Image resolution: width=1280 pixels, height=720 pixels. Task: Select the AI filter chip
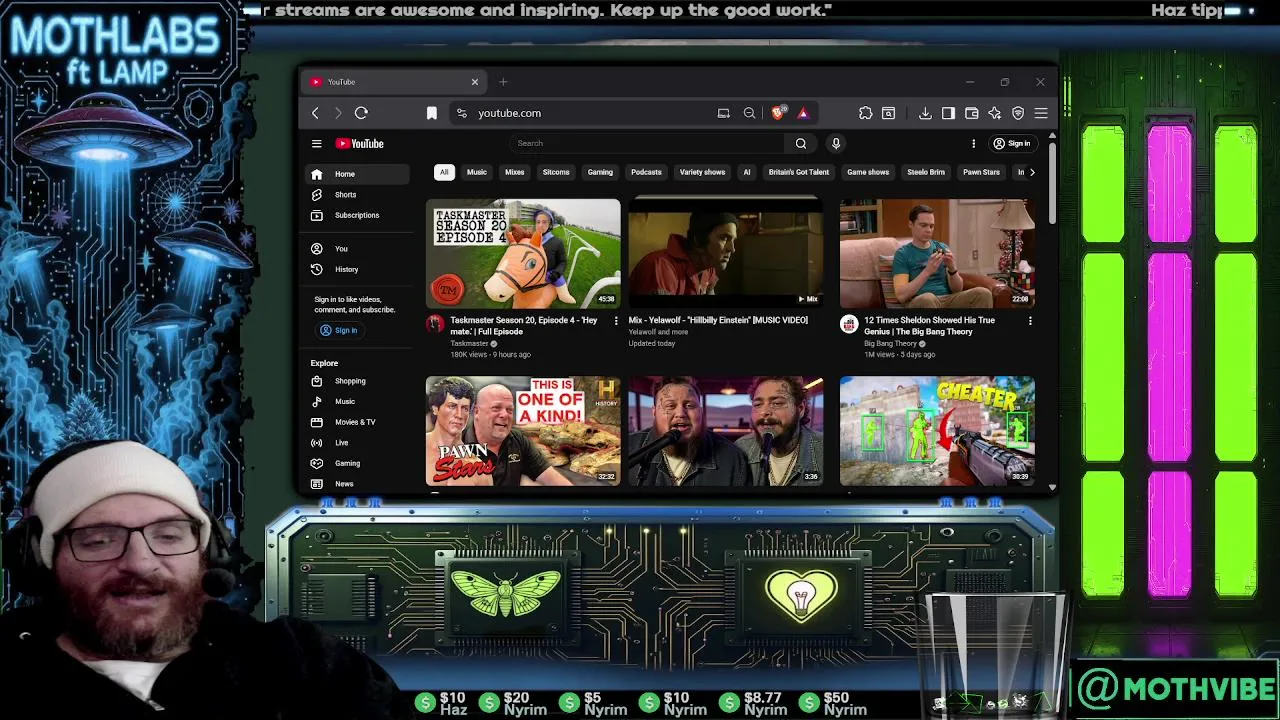pyautogui.click(x=746, y=172)
